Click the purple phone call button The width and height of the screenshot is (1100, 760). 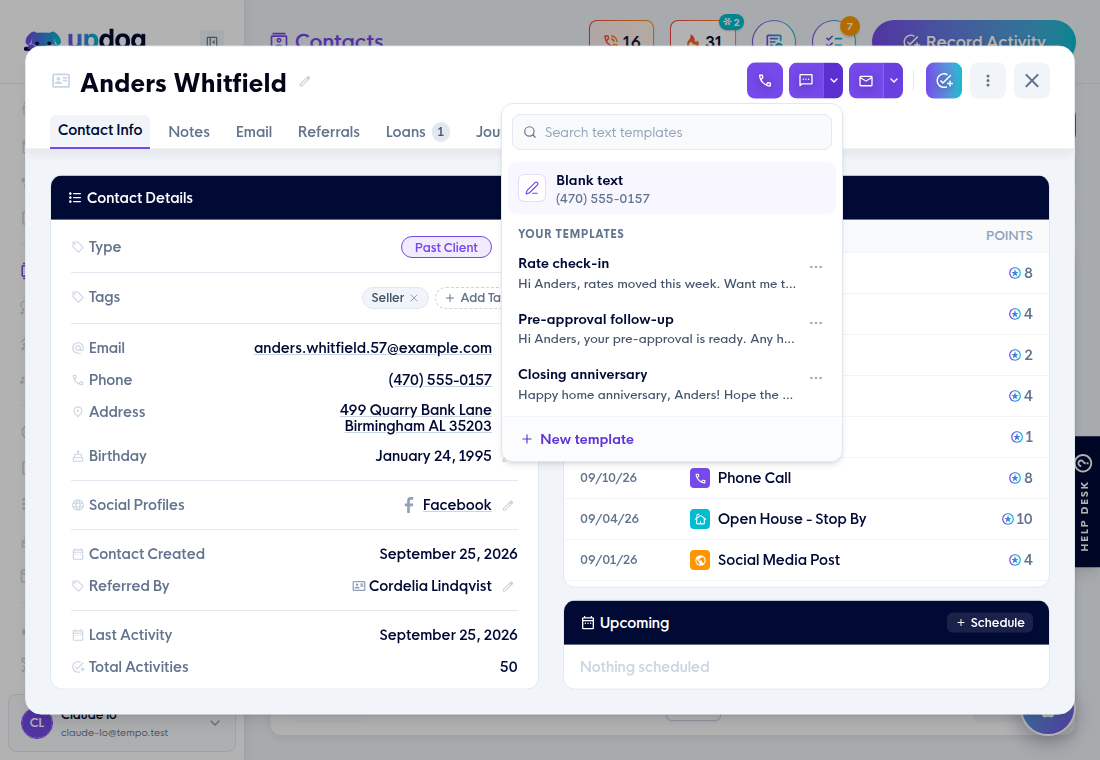[765, 81]
